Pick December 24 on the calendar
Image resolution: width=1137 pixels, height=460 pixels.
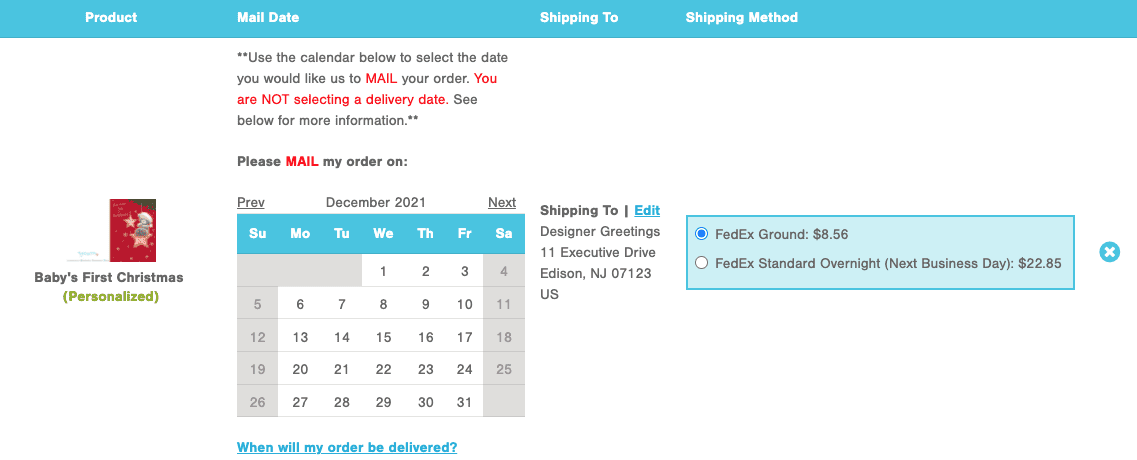[465, 369]
